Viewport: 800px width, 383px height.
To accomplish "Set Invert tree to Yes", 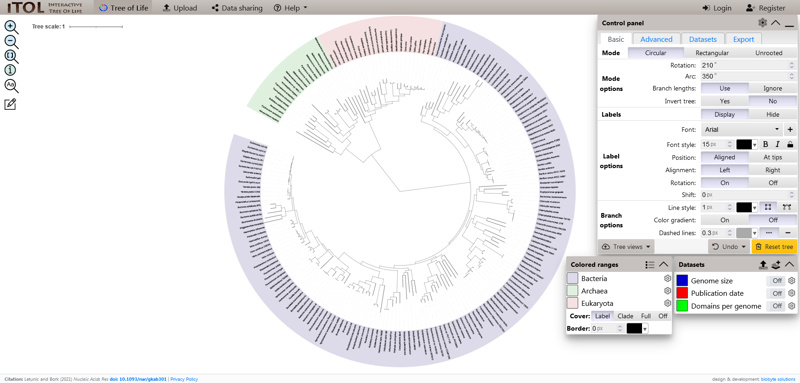I will coord(724,101).
